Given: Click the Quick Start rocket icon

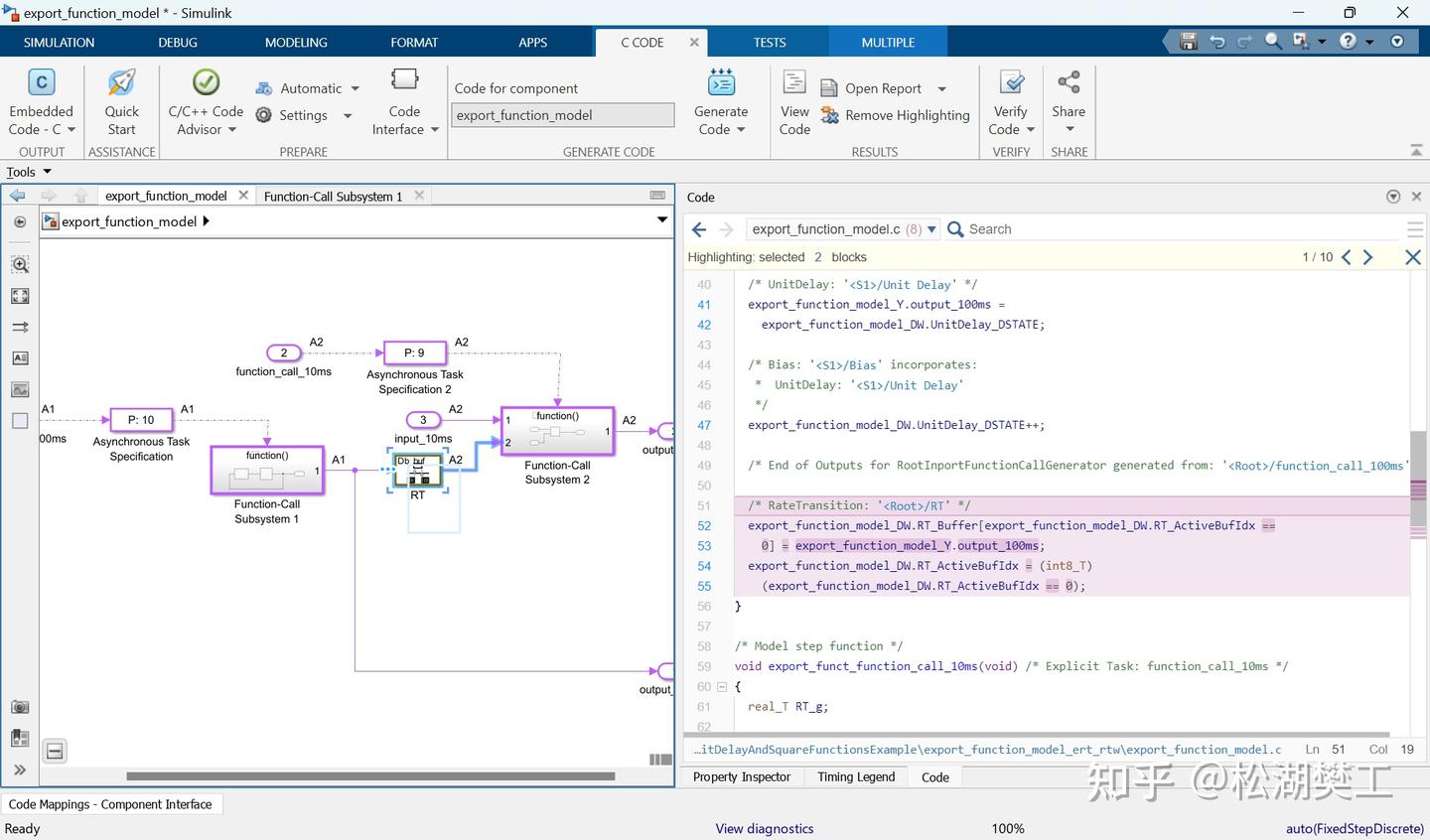Looking at the screenshot, I should (x=121, y=83).
